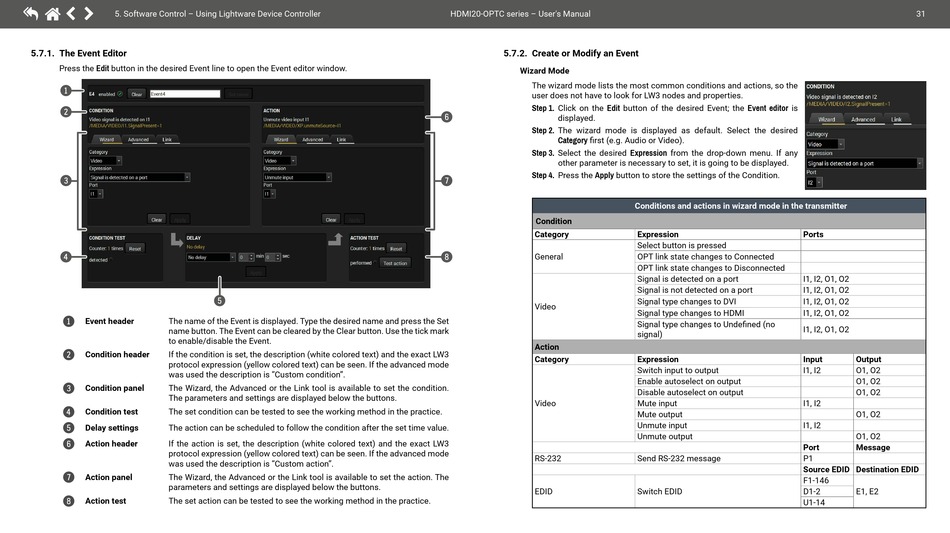The height and width of the screenshot is (533, 950).
Task: Select Link tab in the Condition panel
Action: [x=167, y=139]
